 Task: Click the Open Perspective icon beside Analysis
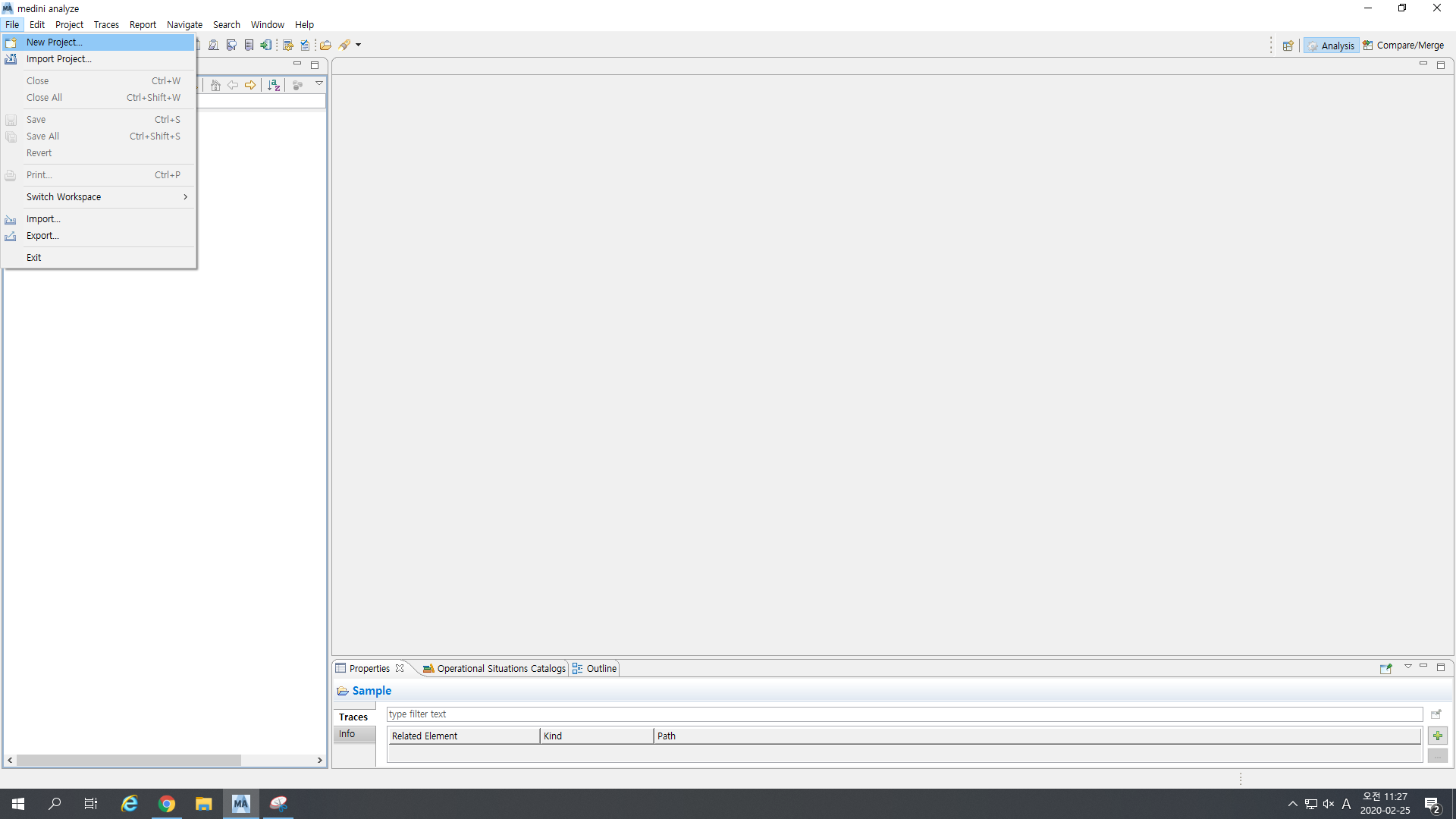click(x=1288, y=45)
